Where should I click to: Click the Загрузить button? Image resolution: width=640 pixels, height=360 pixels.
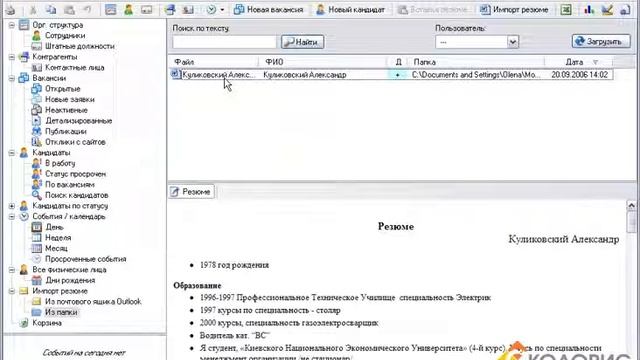click(601, 41)
